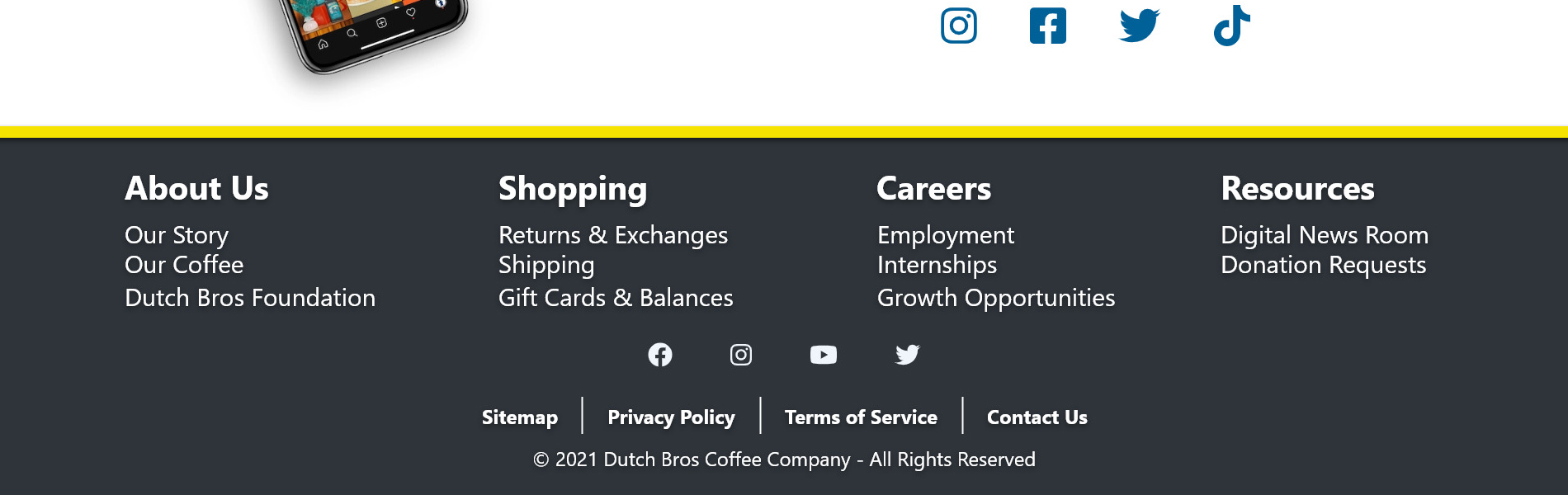Open Returns & Exchanges
Image resolution: width=1568 pixels, height=495 pixels.
613,235
